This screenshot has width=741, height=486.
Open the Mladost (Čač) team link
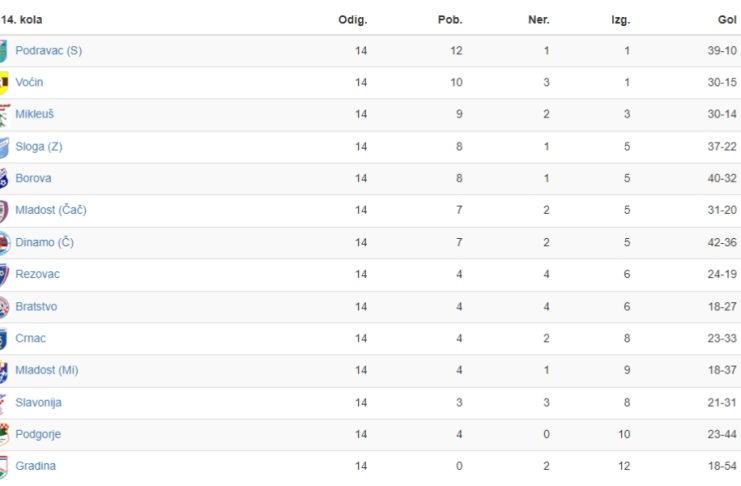tap(51, 209)
